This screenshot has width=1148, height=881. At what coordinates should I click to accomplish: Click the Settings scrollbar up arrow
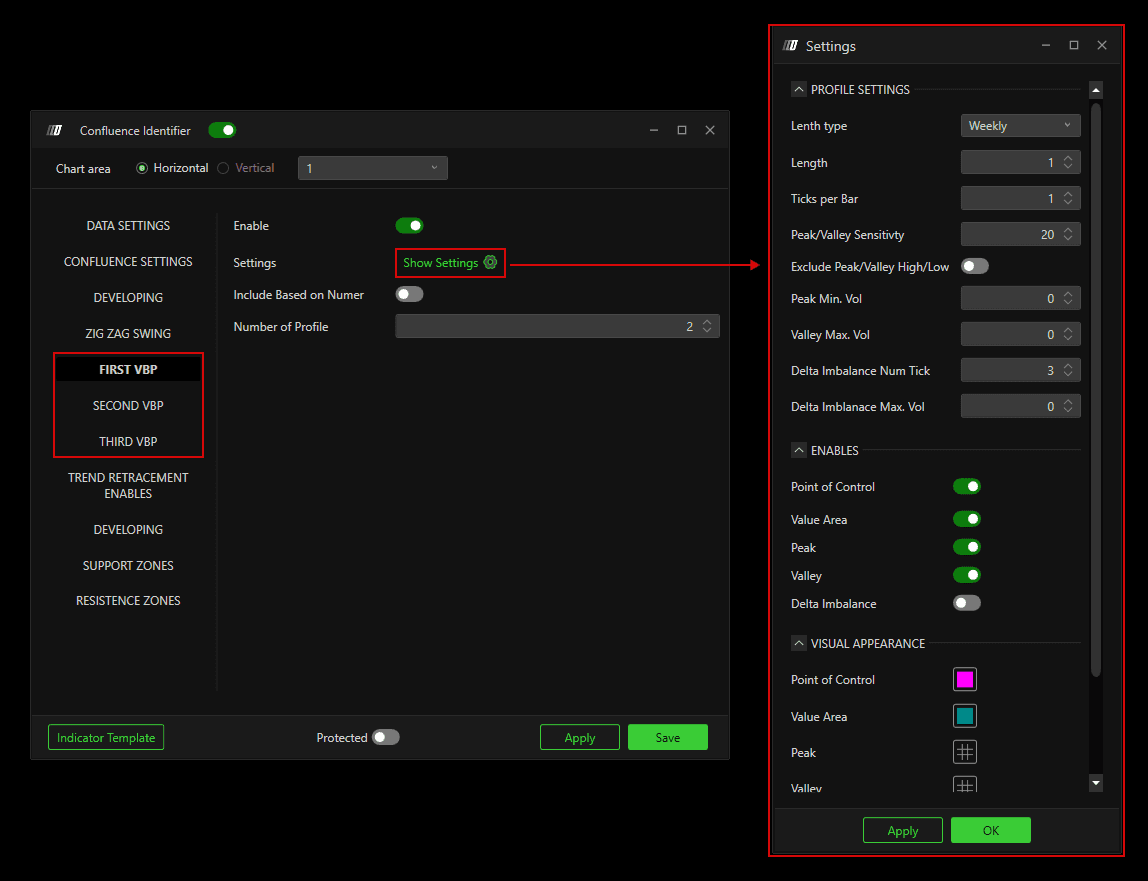1096,90
